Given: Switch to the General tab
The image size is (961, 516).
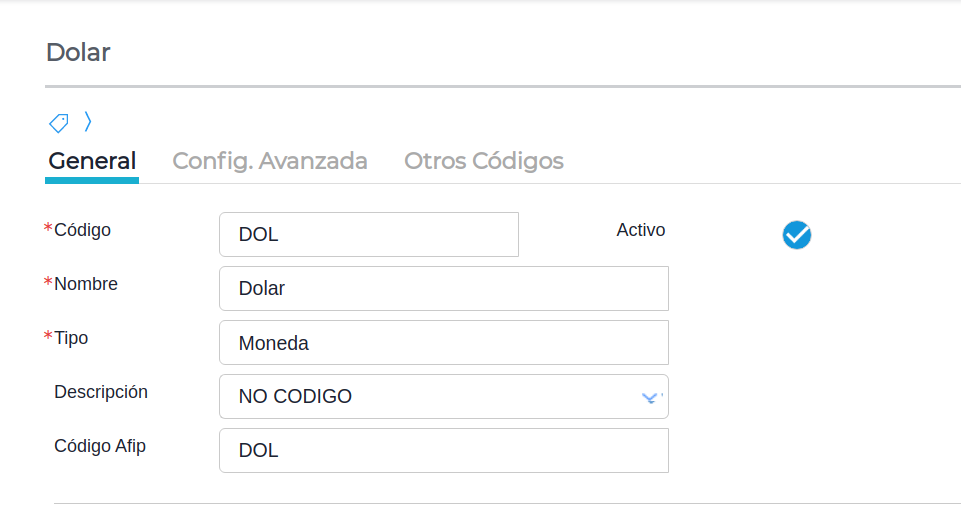Looking at the screenshot, I should click(92, 161).
